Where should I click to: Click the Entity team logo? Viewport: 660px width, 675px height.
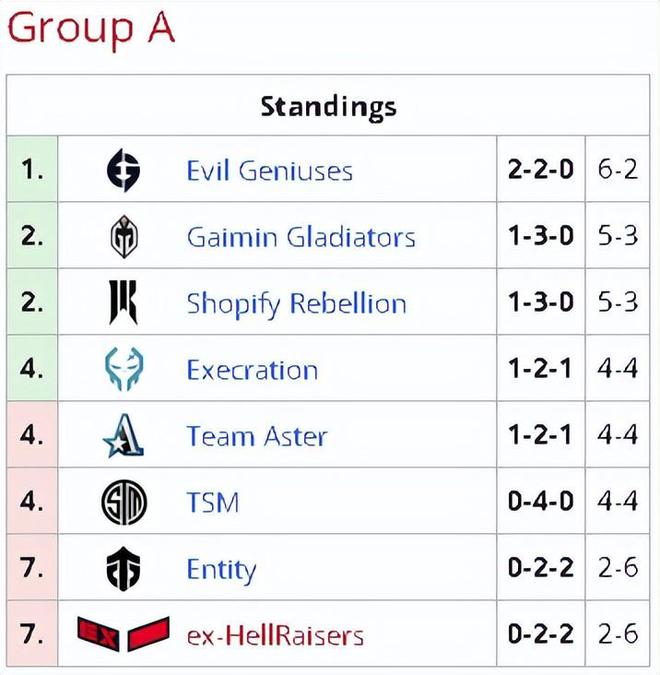[124, 569]
